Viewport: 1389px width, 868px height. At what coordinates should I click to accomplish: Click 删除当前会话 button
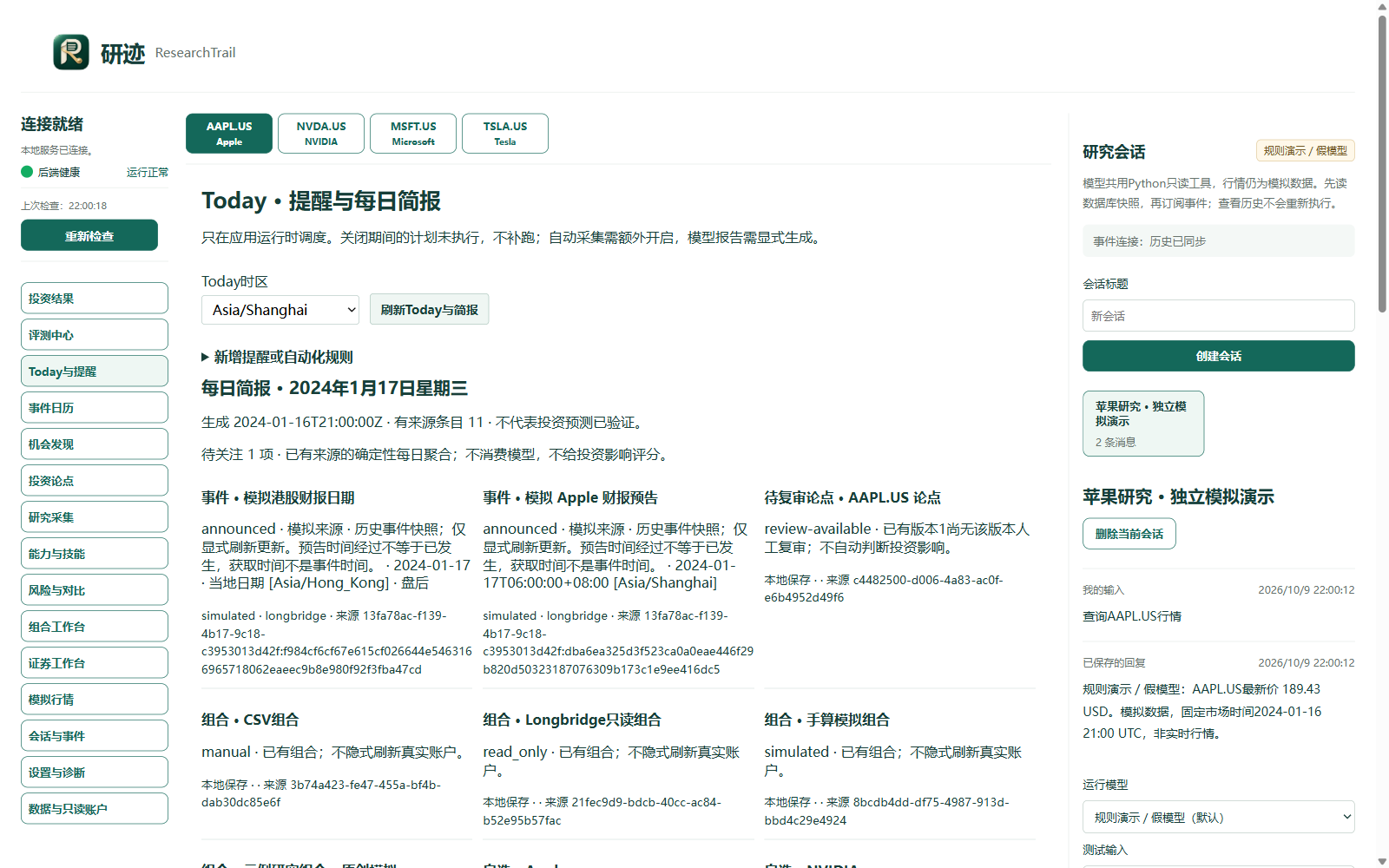tap(1129, 534)
